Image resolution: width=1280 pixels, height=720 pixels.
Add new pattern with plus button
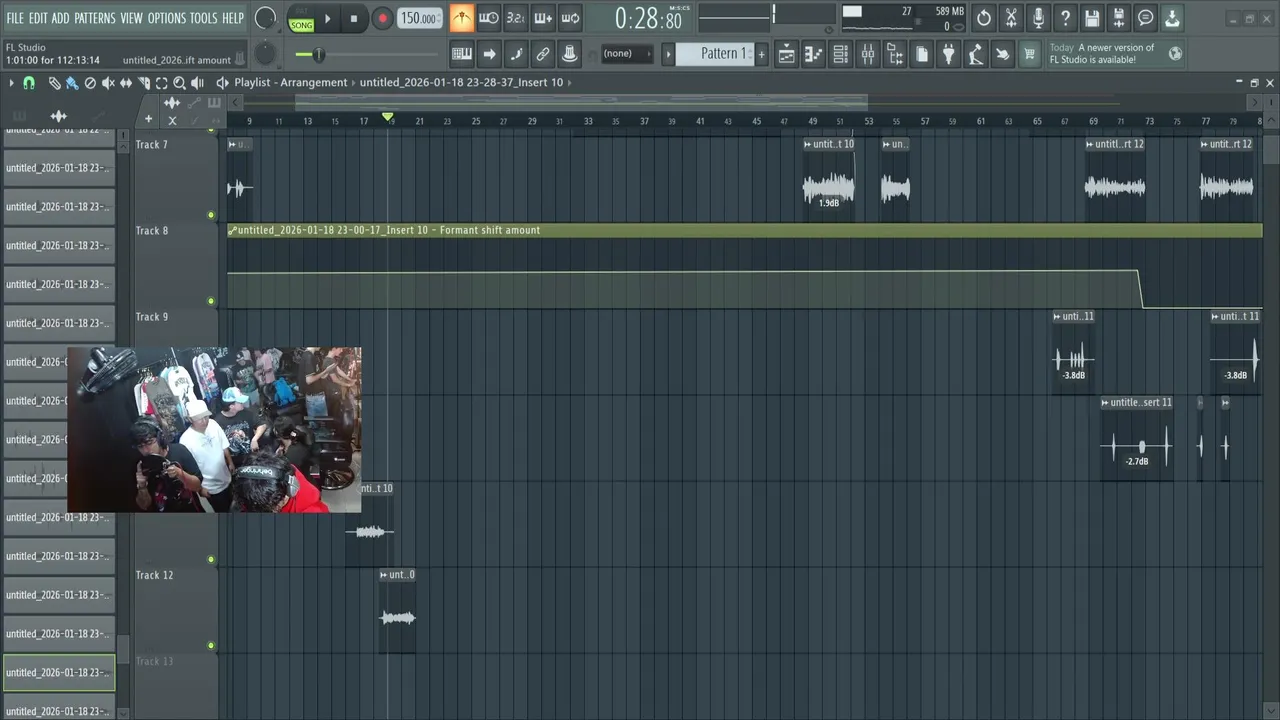point(761,54)
